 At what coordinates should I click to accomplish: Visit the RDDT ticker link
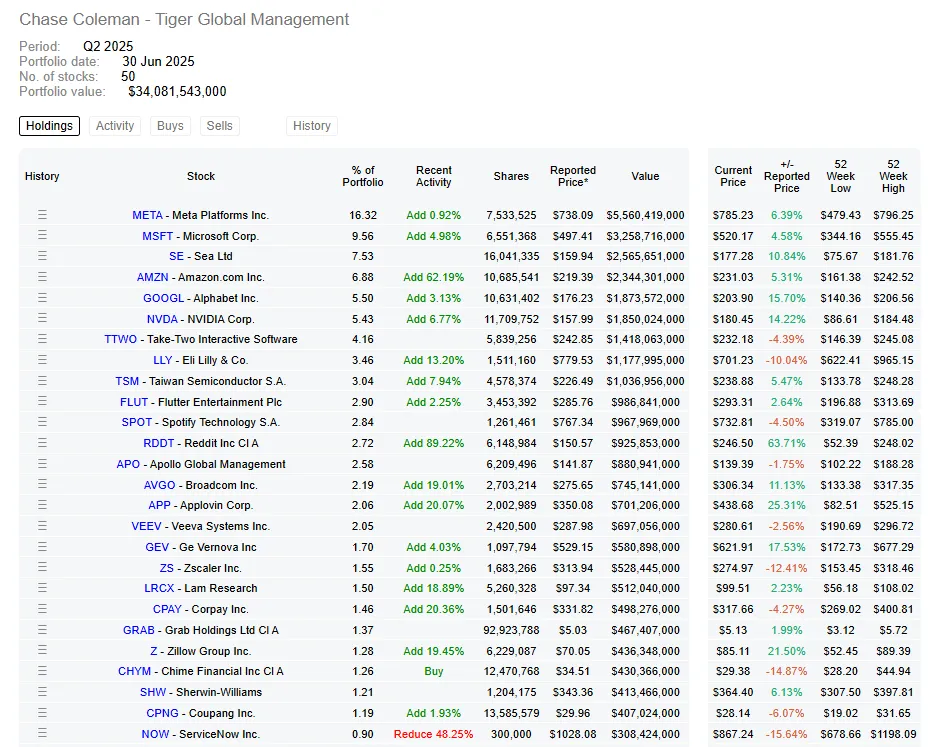159,443
